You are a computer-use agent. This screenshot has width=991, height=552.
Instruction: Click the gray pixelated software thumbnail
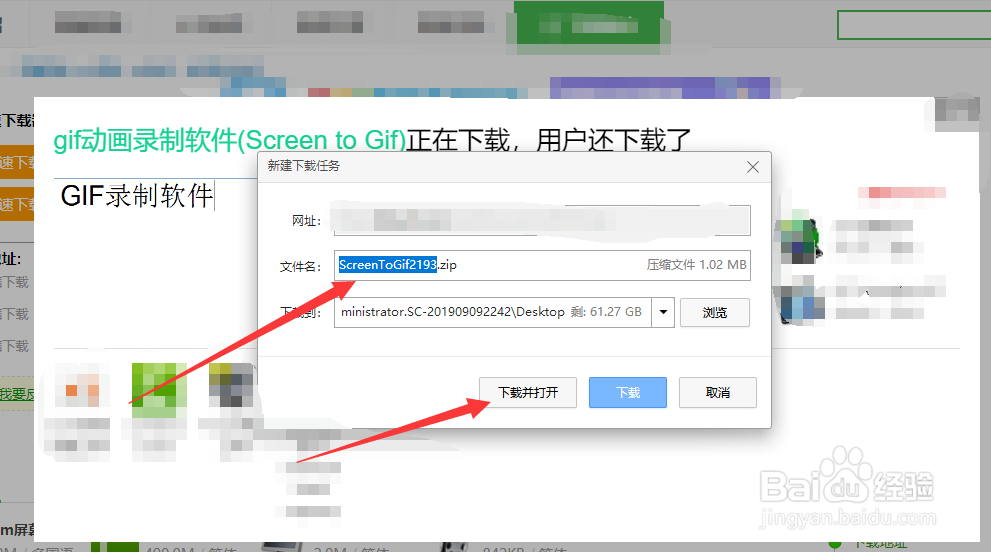click(x=231, y=386)
